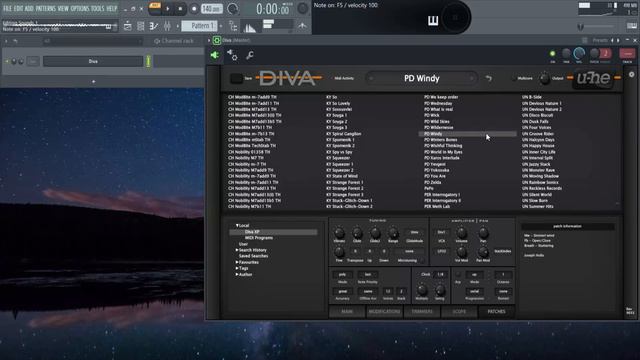Viewport: 640px width, 360px height.
Task: Click the u-he logo
Action: coord(593,78)
